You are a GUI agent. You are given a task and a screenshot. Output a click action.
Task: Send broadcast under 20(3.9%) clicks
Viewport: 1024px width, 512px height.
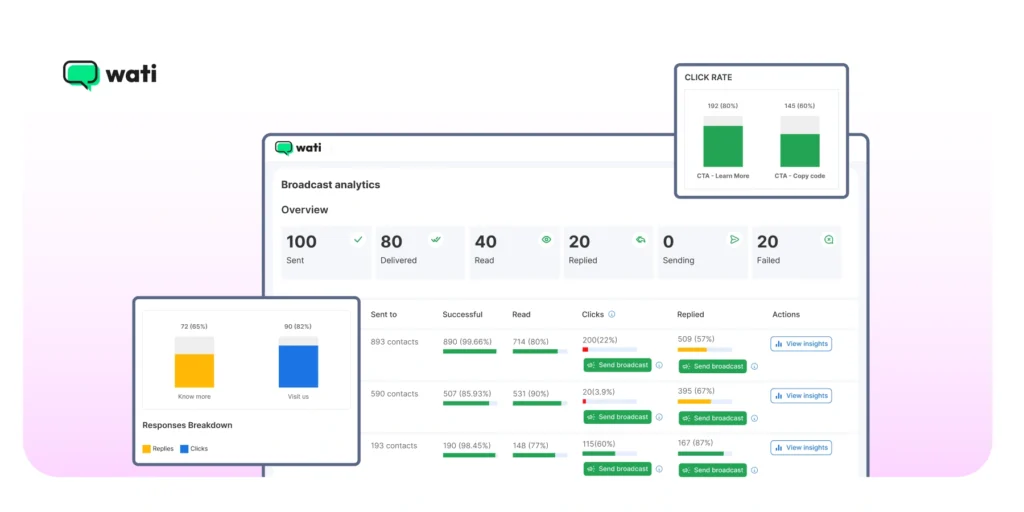click(617, 417)
